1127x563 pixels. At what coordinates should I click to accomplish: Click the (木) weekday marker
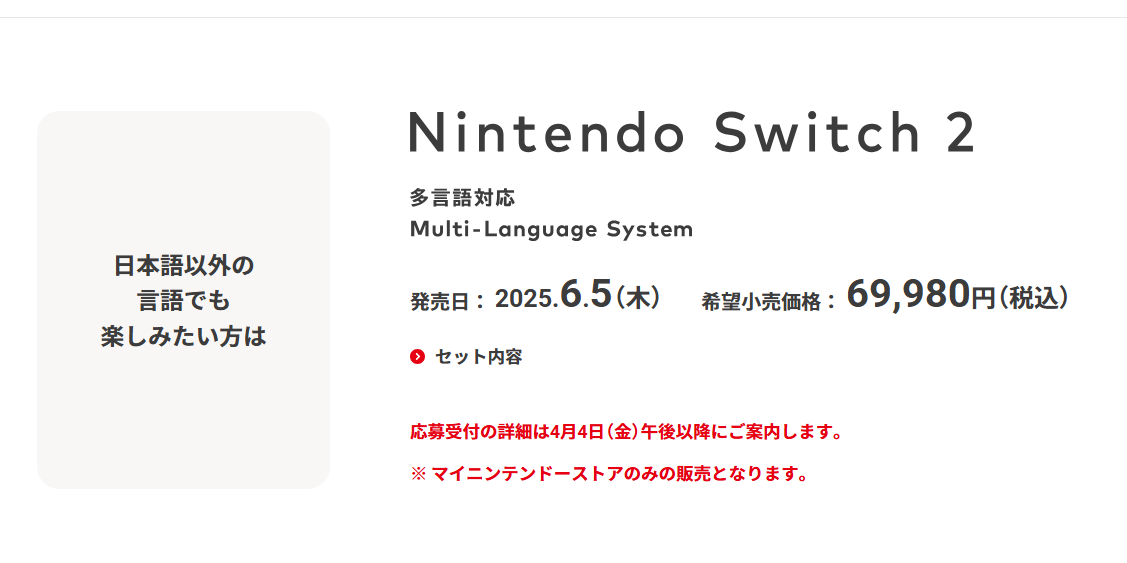pyautogui.click(x=638, y=297)
